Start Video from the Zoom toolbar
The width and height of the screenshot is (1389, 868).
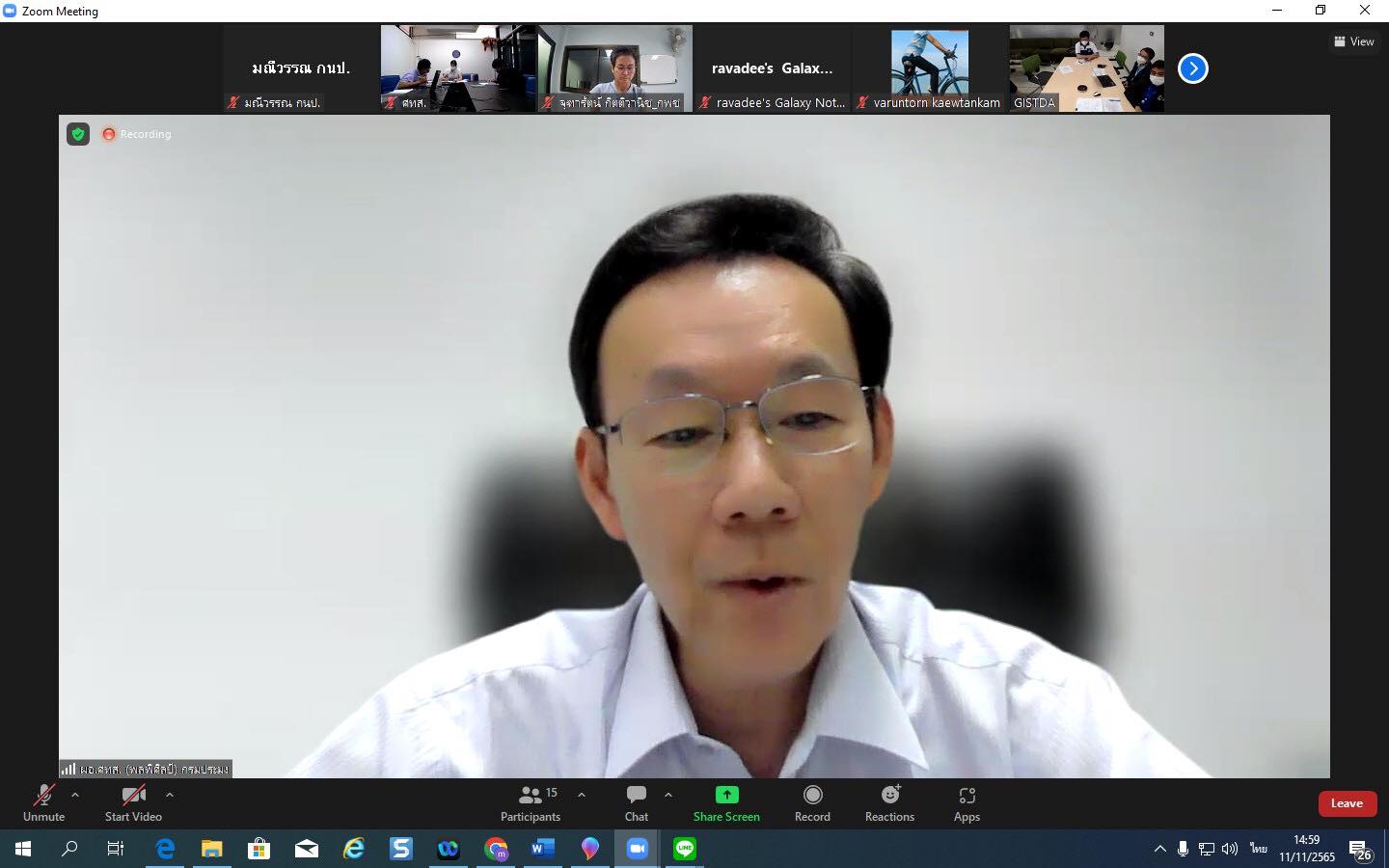point(133,803)
